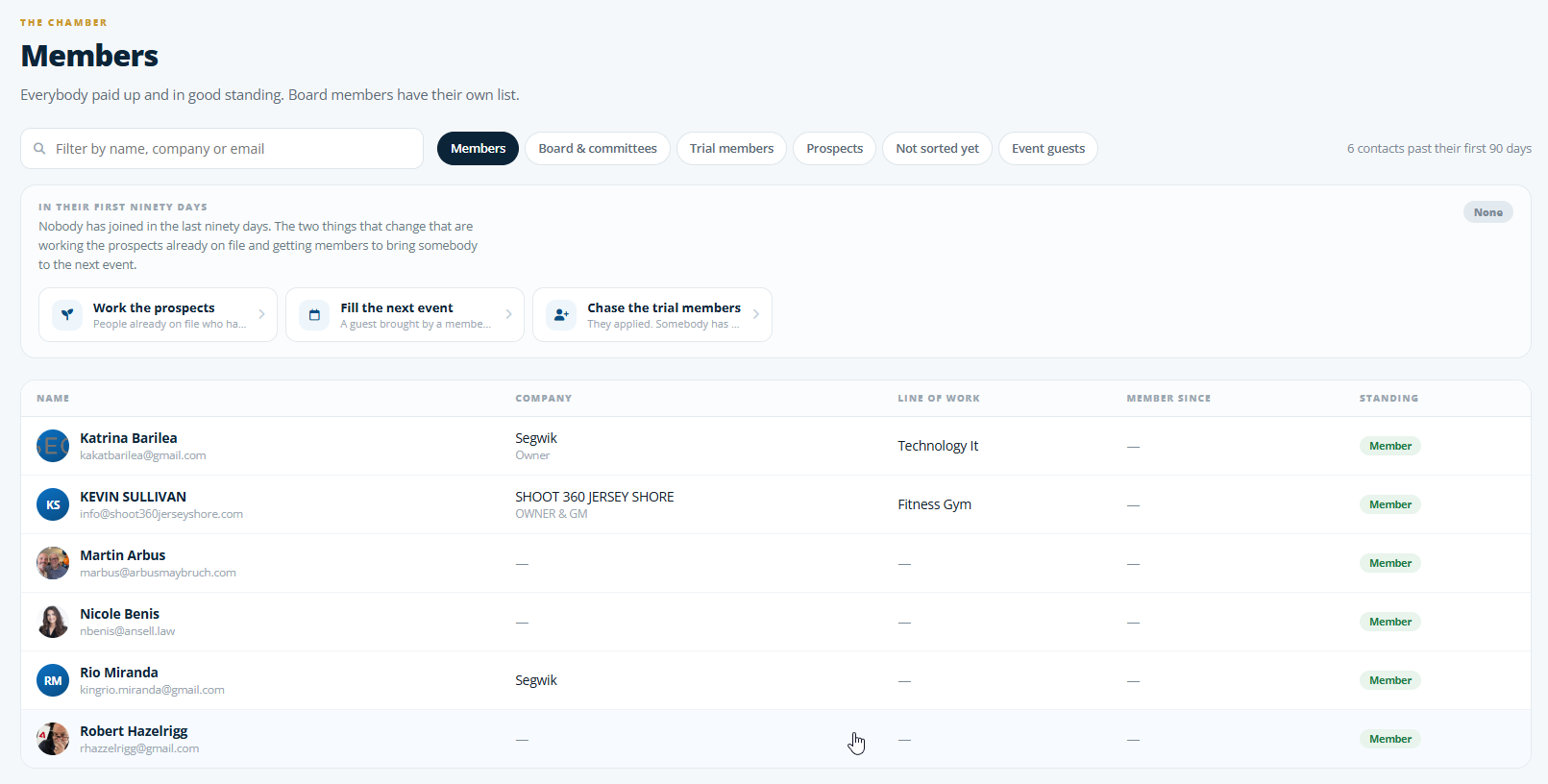Click the Member Since column header
Viewport: 1548px width, 784px height.
(1168, 399)
